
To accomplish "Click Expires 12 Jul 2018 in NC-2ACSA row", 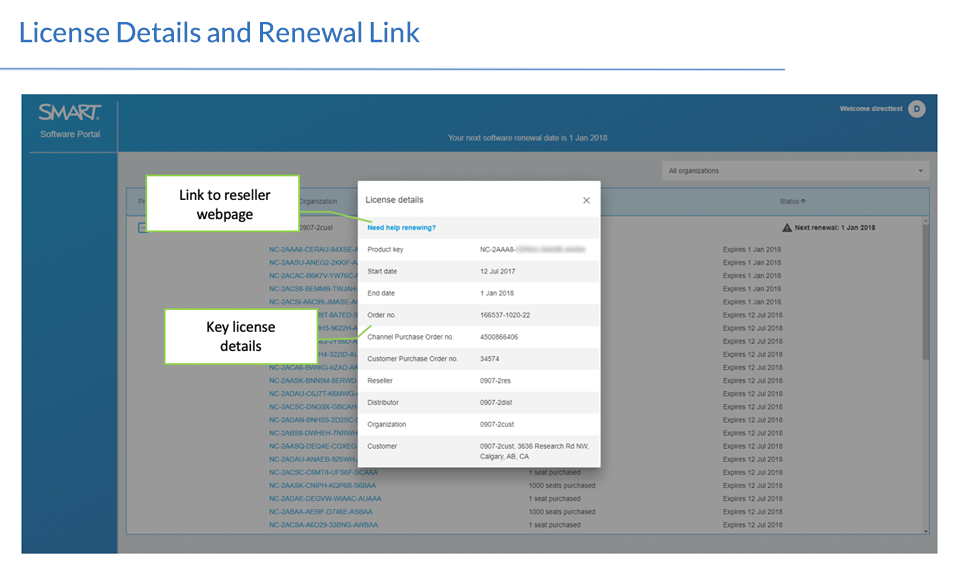I will (x=752, y=525).
